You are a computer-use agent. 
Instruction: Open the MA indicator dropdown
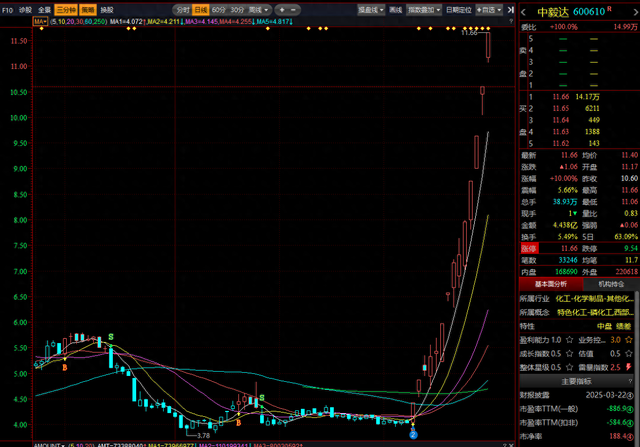40,21
